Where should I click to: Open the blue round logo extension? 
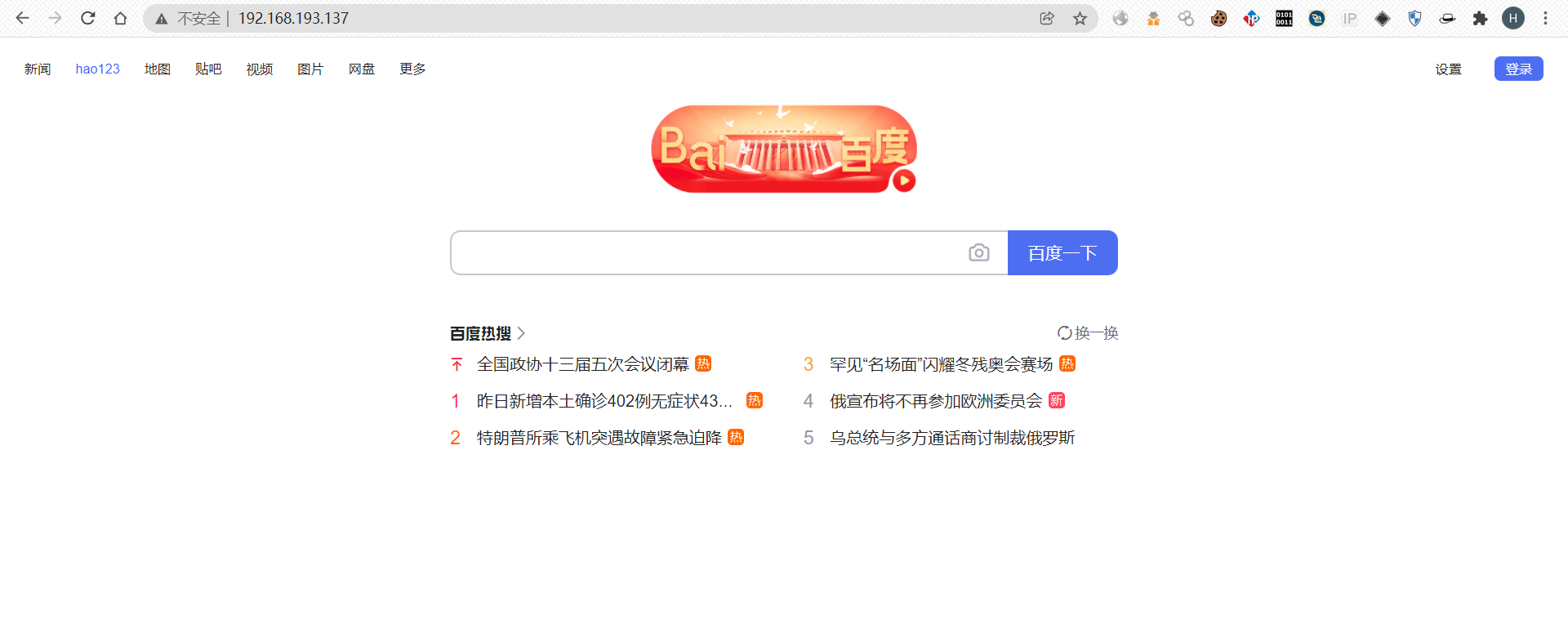click(1316, 18)
